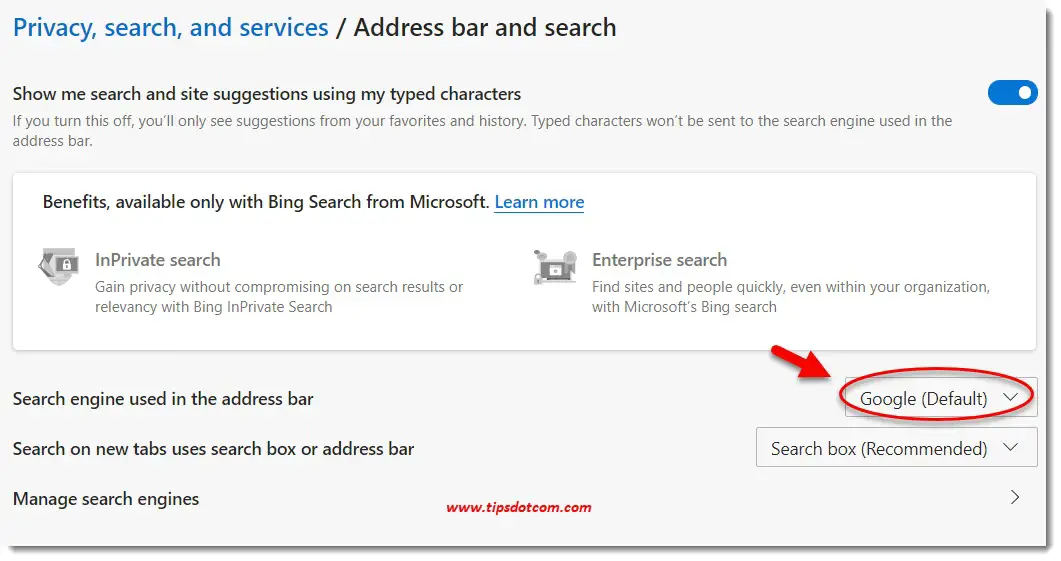Click the Learn more link about Bing benefits
Image resolution: width=1061 pixels, height=561 pixels.
coord(539,202)
